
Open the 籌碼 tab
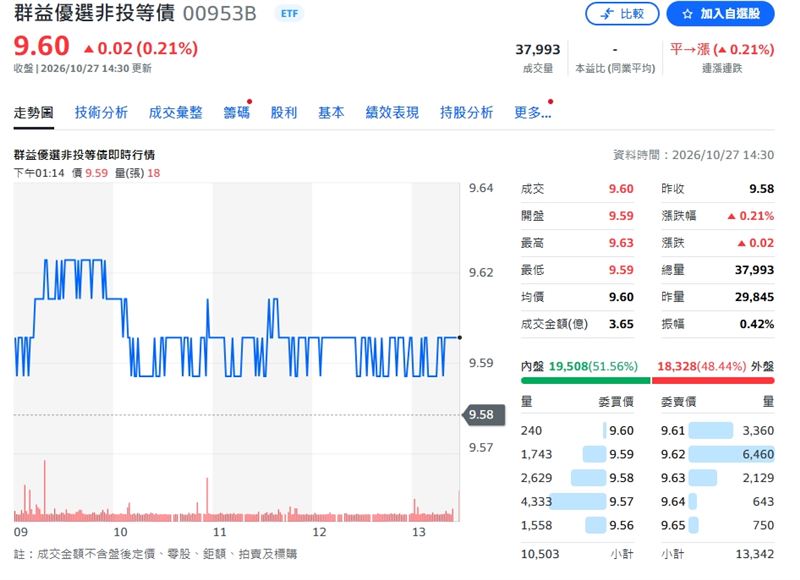click(236, 113)
